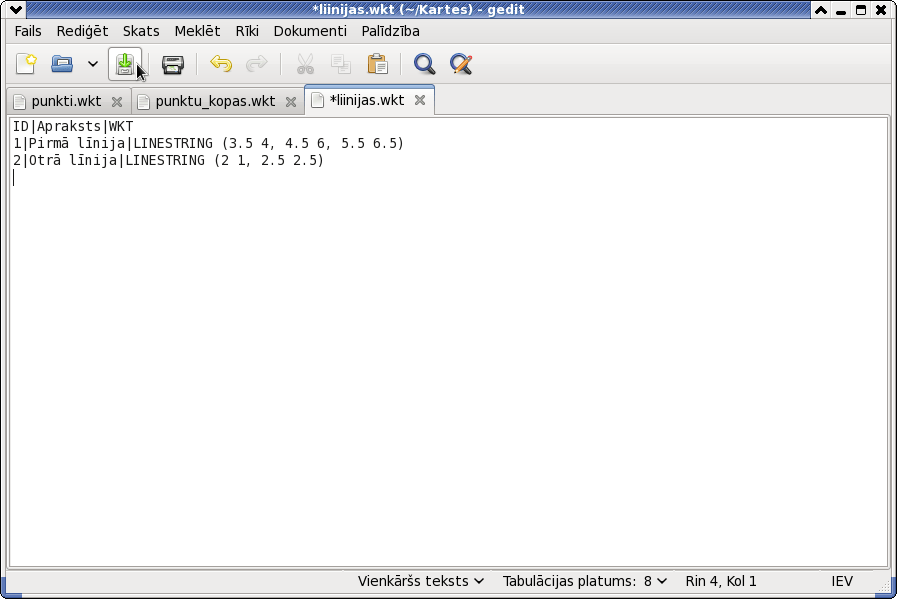897x599 pixels.
Task: Copy selection with the copy icon
Action: click(341, 64)
